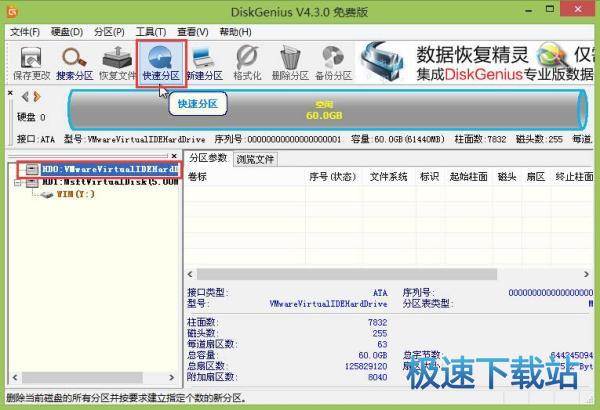
Task: Click the 60.0GB free space disk bar
Action: [326, 110]
